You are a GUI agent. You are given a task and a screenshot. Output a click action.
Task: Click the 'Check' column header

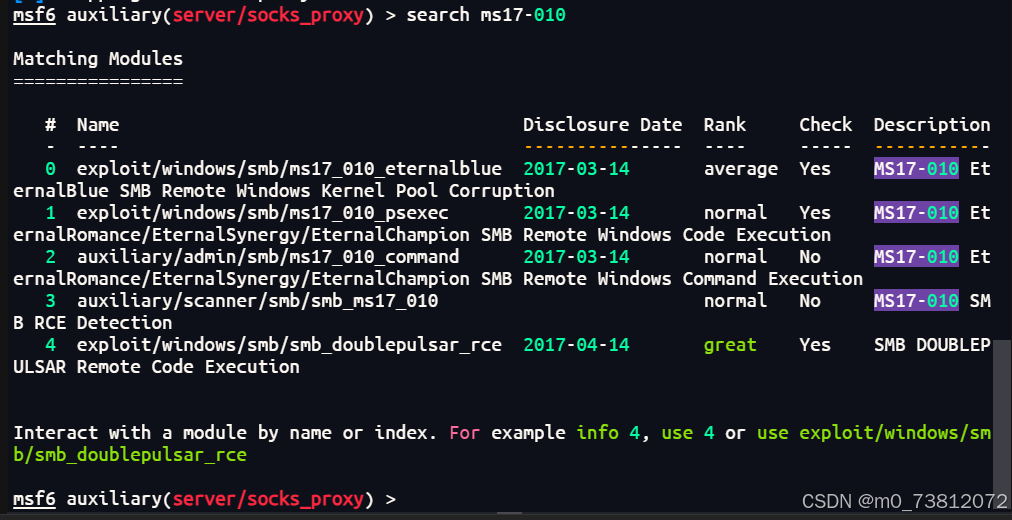click(825, 125)
